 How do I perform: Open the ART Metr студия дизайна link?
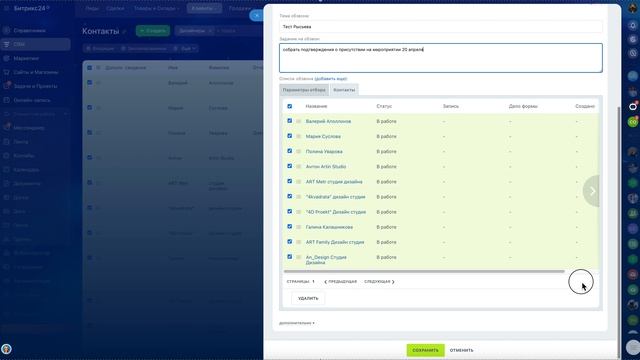(334, 182)
